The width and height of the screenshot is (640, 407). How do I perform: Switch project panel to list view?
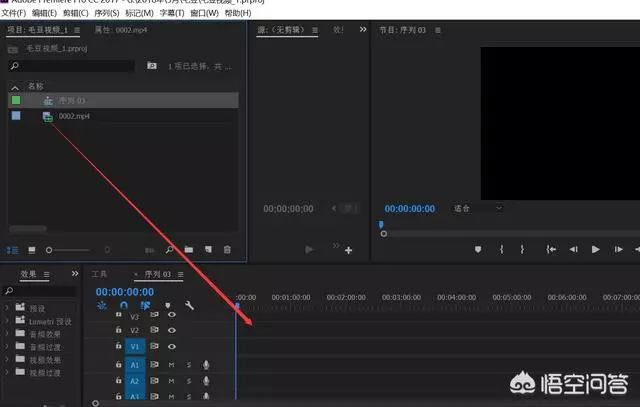[12, 250]
